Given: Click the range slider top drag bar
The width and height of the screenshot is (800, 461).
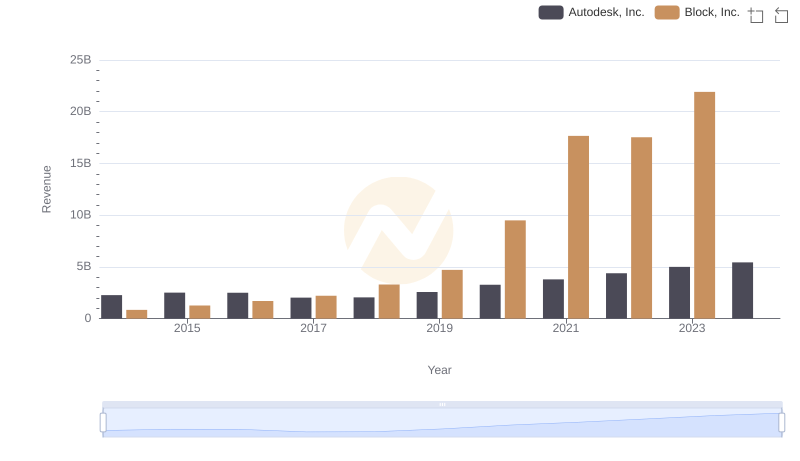Looking at the screenshot, I should tap(442, 404).
